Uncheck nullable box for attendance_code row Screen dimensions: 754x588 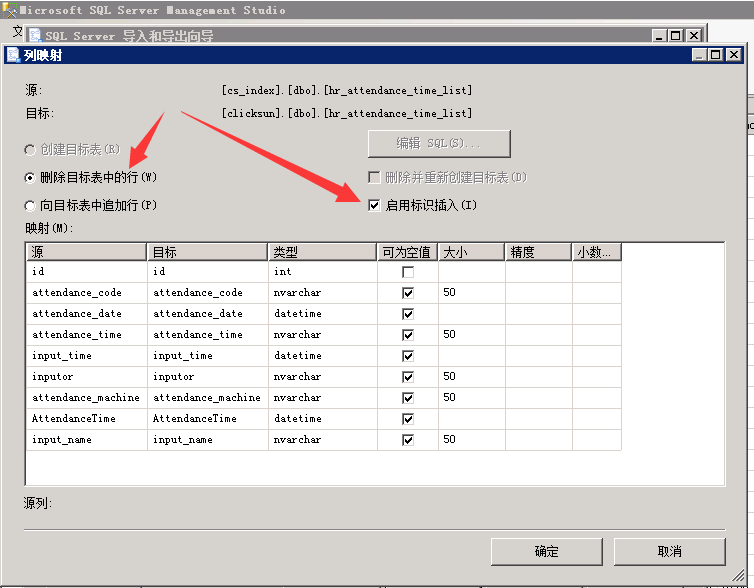[x=408, y=293]
